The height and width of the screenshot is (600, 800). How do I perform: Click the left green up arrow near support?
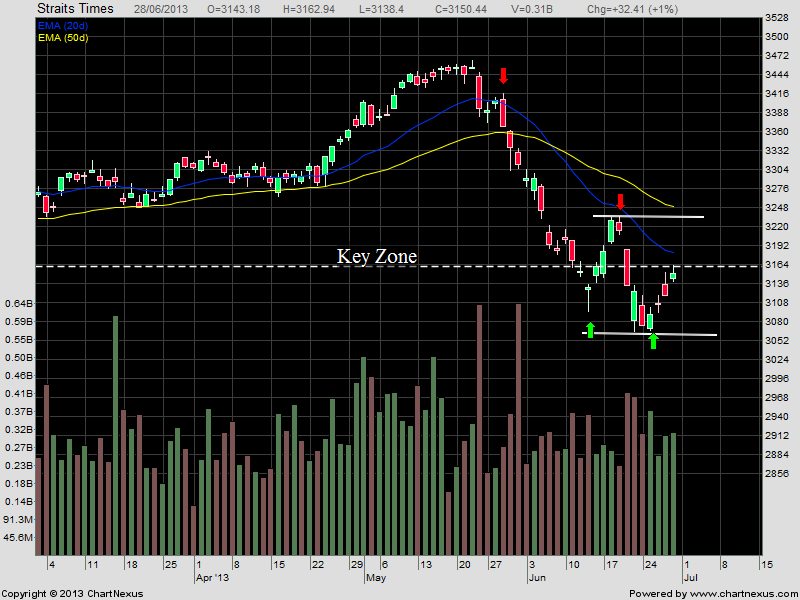coord(590,329)
